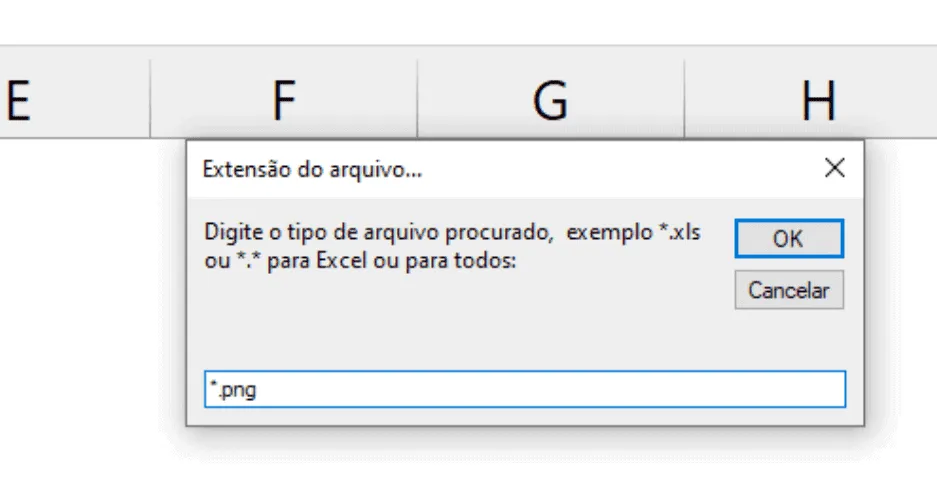Click the Cancelar button
This screenshot has height=499, width=937.
(x=789, y=290)
